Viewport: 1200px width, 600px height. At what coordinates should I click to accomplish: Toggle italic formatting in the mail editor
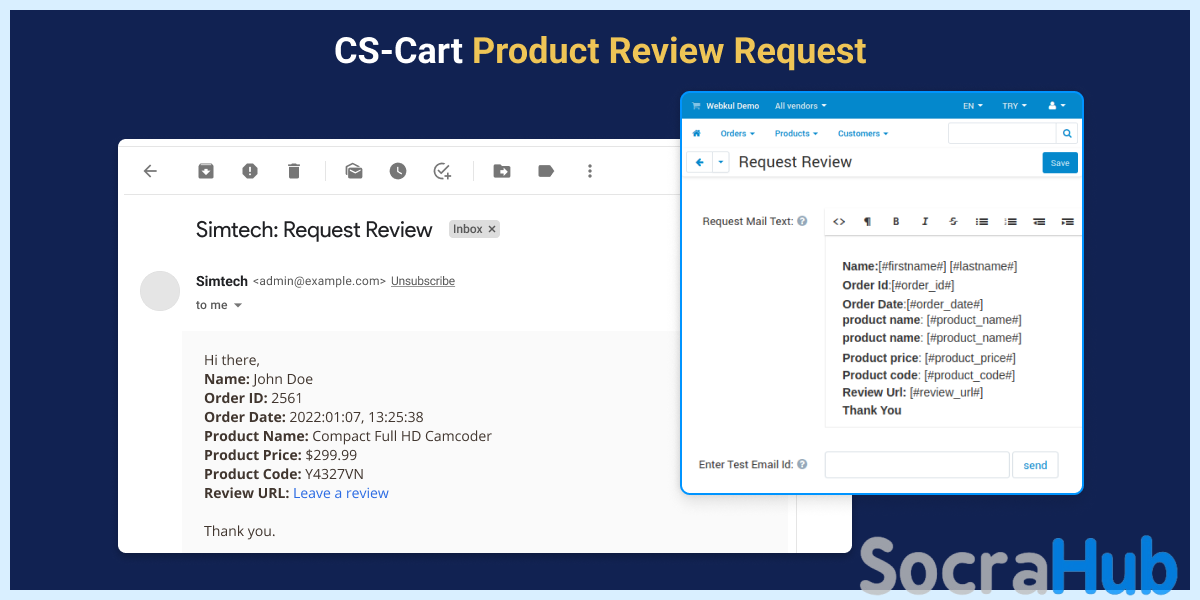pyautogui.click(x=925, y=221)
